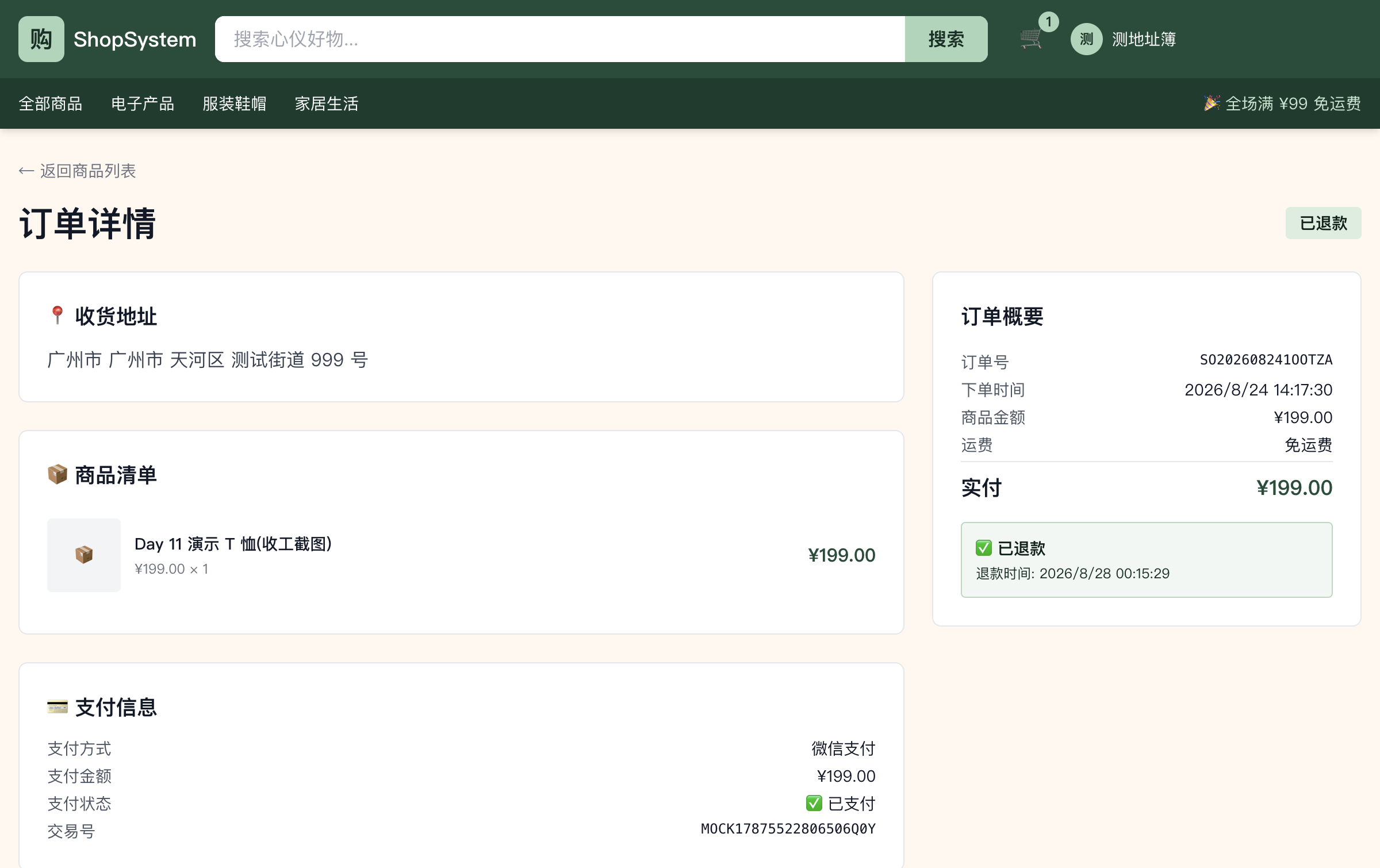Open the 测地址簿 user name
This screenshot has width=1380, height=868.
1144,39
